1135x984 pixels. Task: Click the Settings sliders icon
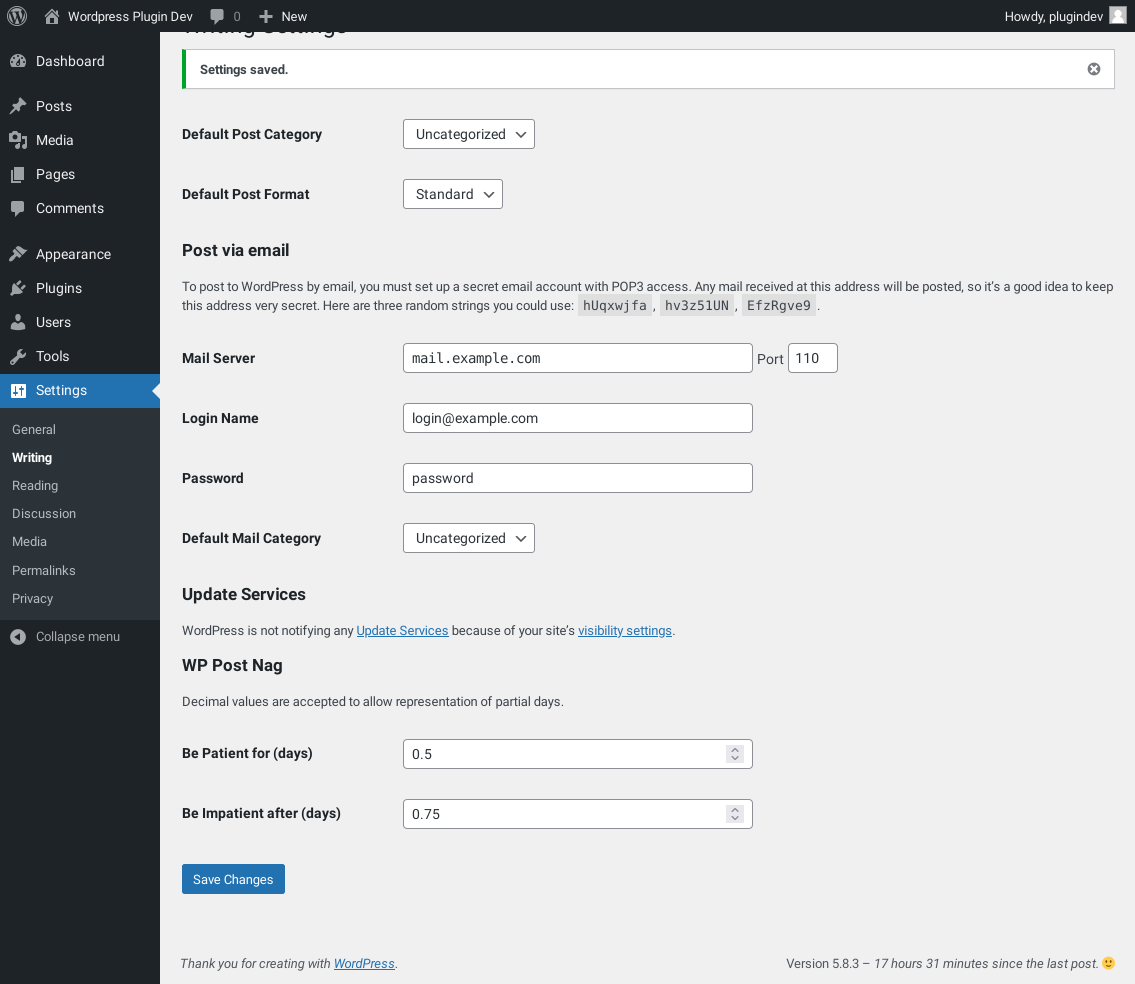click(18, 390)
